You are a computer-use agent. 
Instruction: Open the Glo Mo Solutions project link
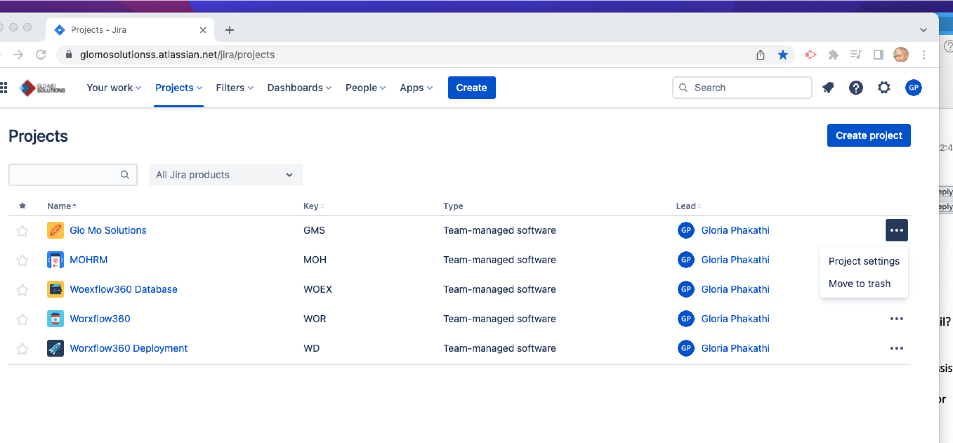[108, 230]
